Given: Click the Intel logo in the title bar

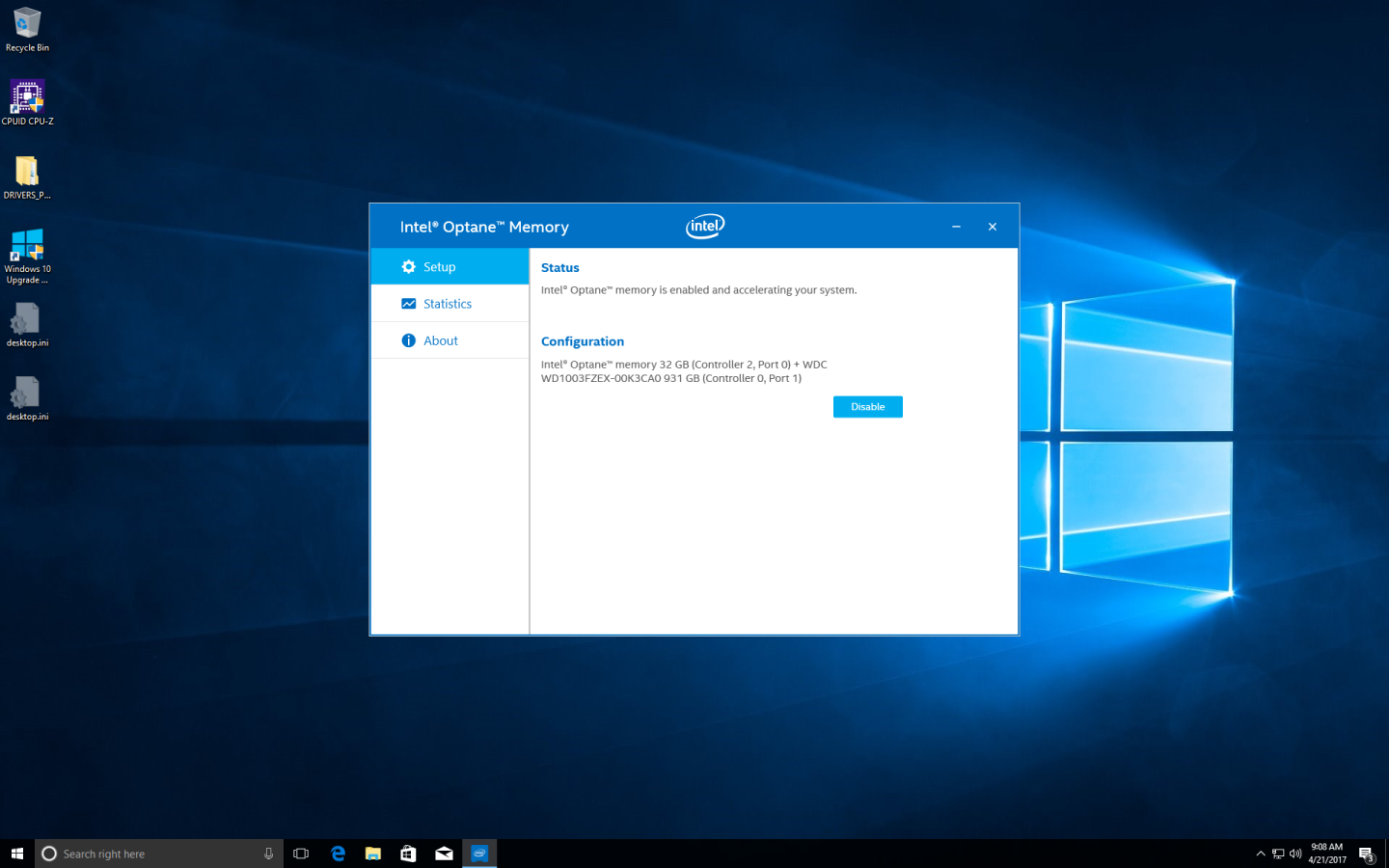Looking at the screenshot, I should 704,226.
